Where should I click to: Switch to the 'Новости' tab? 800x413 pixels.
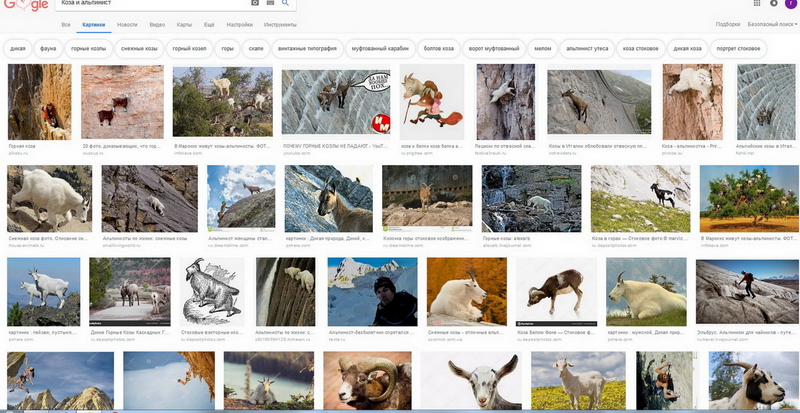point(127,25)
